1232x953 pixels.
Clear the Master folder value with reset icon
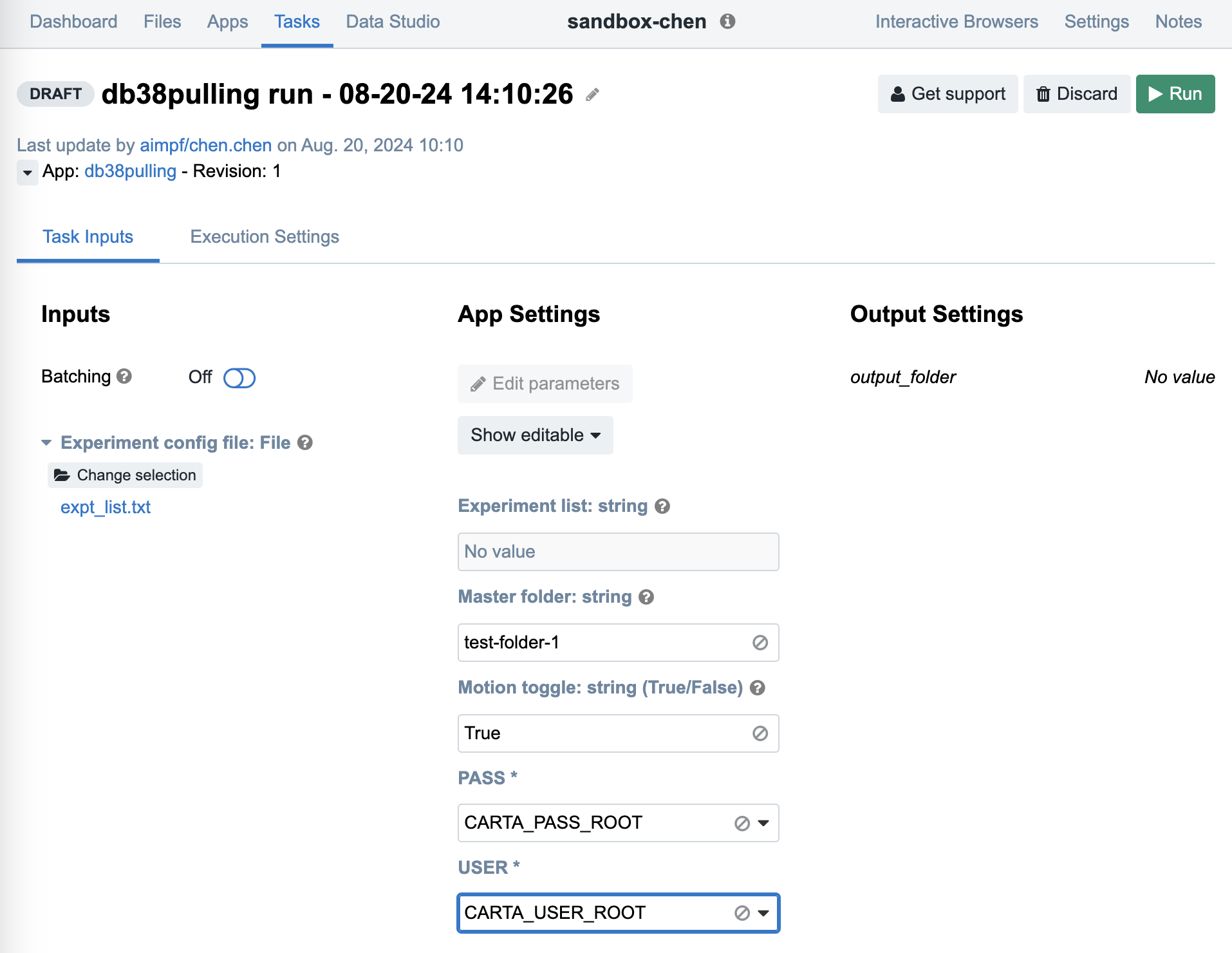coord(760,643)
